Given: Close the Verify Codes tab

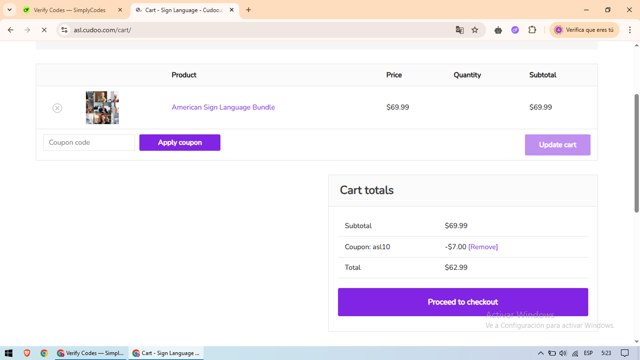Looking at the screenshot, I should pyautogui.click(x=120, y=10).
